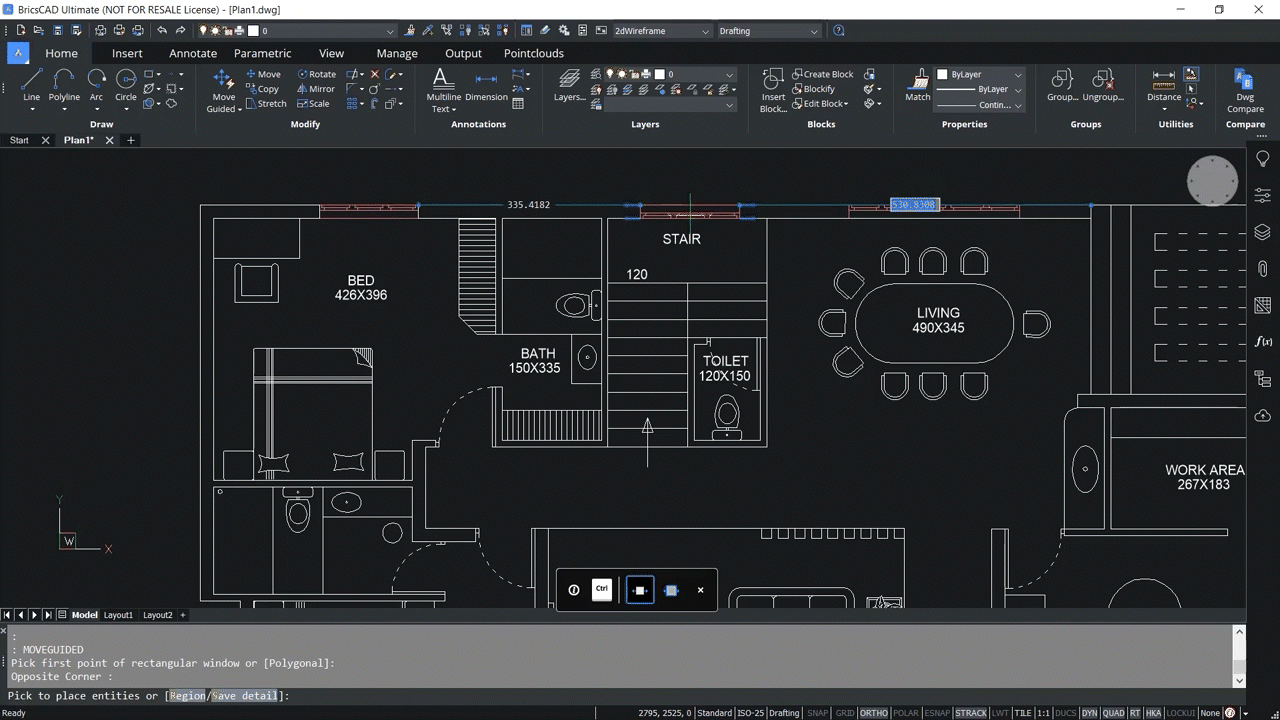Click the Match properties tool
Image resolution: width=1280 pixels, height=720 pixels.
917,88
